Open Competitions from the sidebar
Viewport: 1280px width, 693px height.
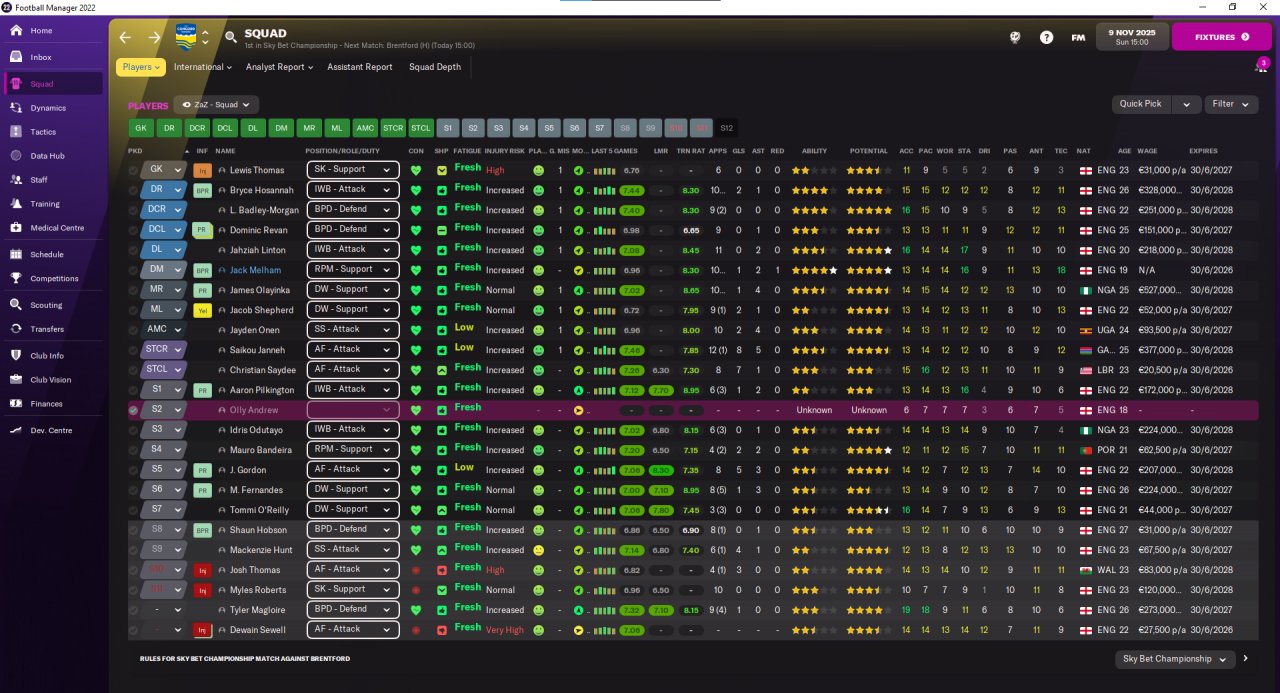(x=53, y=279)
